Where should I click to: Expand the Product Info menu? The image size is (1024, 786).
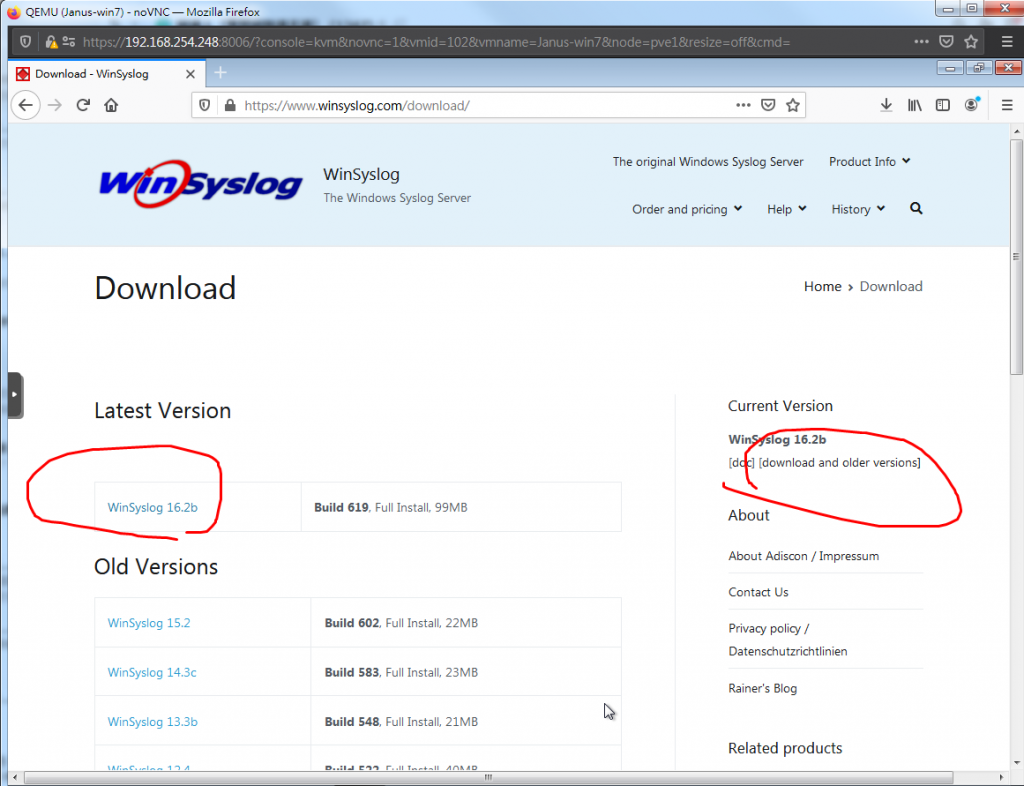click(869, 161)
